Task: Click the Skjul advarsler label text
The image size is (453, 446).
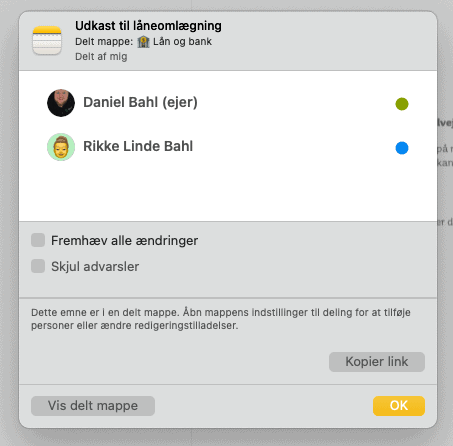Action: (x=95, y=267)
